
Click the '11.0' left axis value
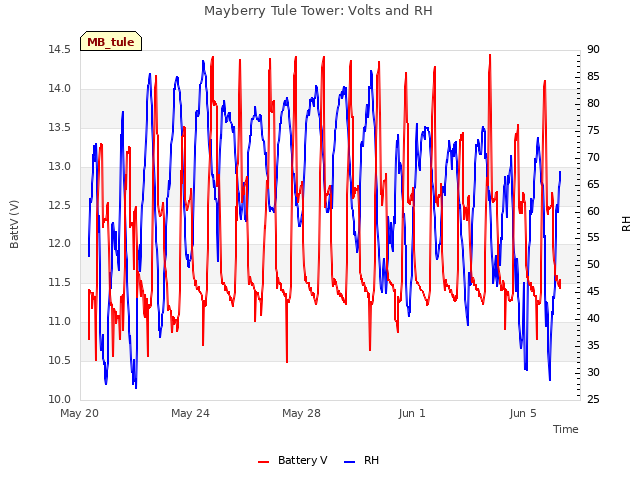point(60,322)
